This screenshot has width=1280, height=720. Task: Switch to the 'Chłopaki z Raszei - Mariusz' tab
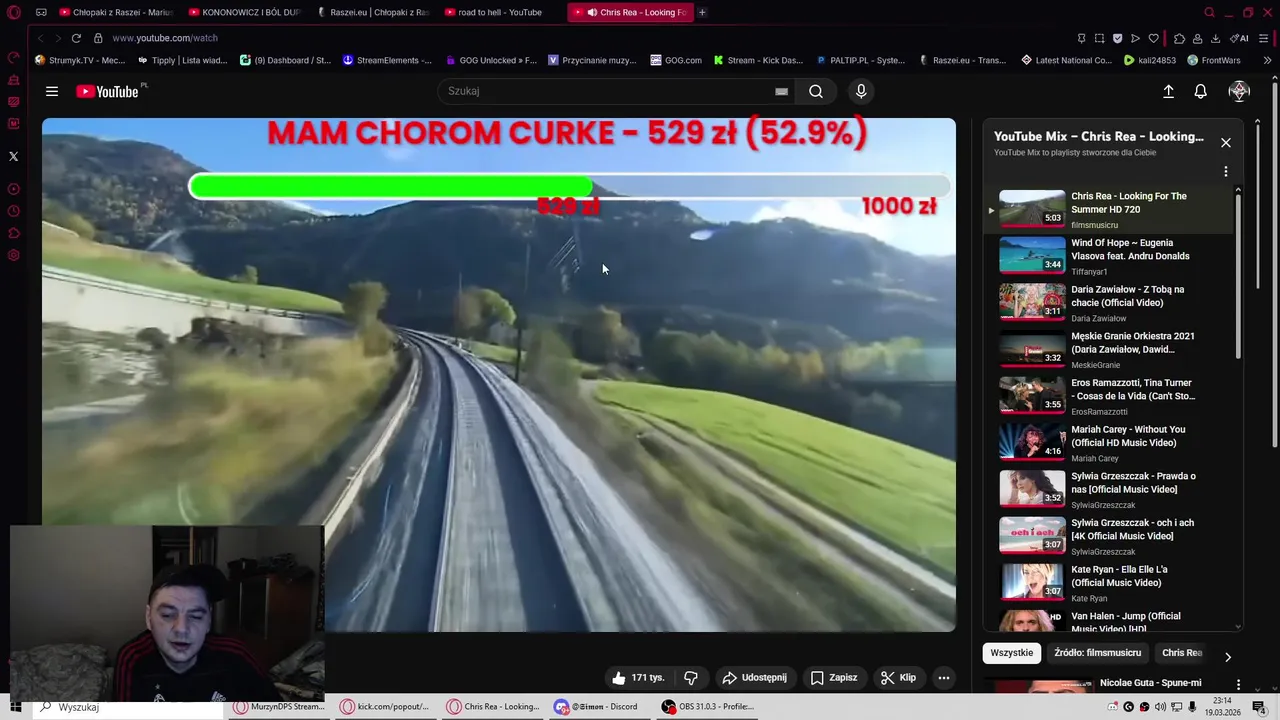(x=115, y=12)
